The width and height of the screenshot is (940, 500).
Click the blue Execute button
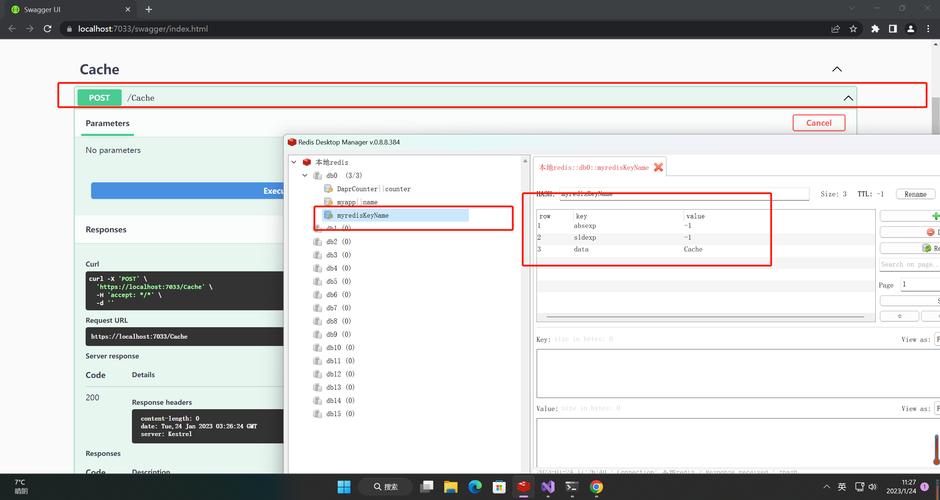(187, 191)
